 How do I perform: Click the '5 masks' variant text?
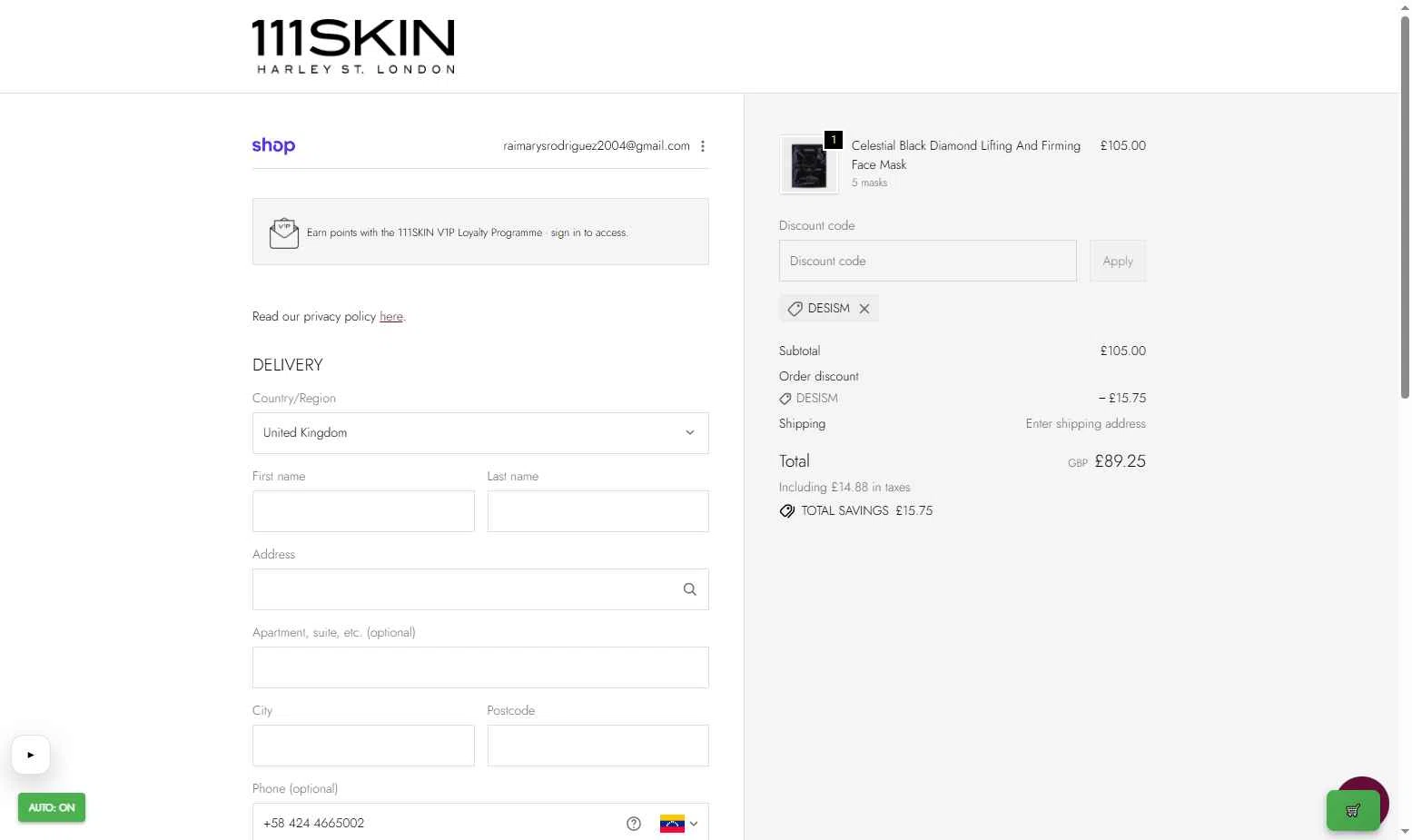pyautogui.click(x=869, y=183)
